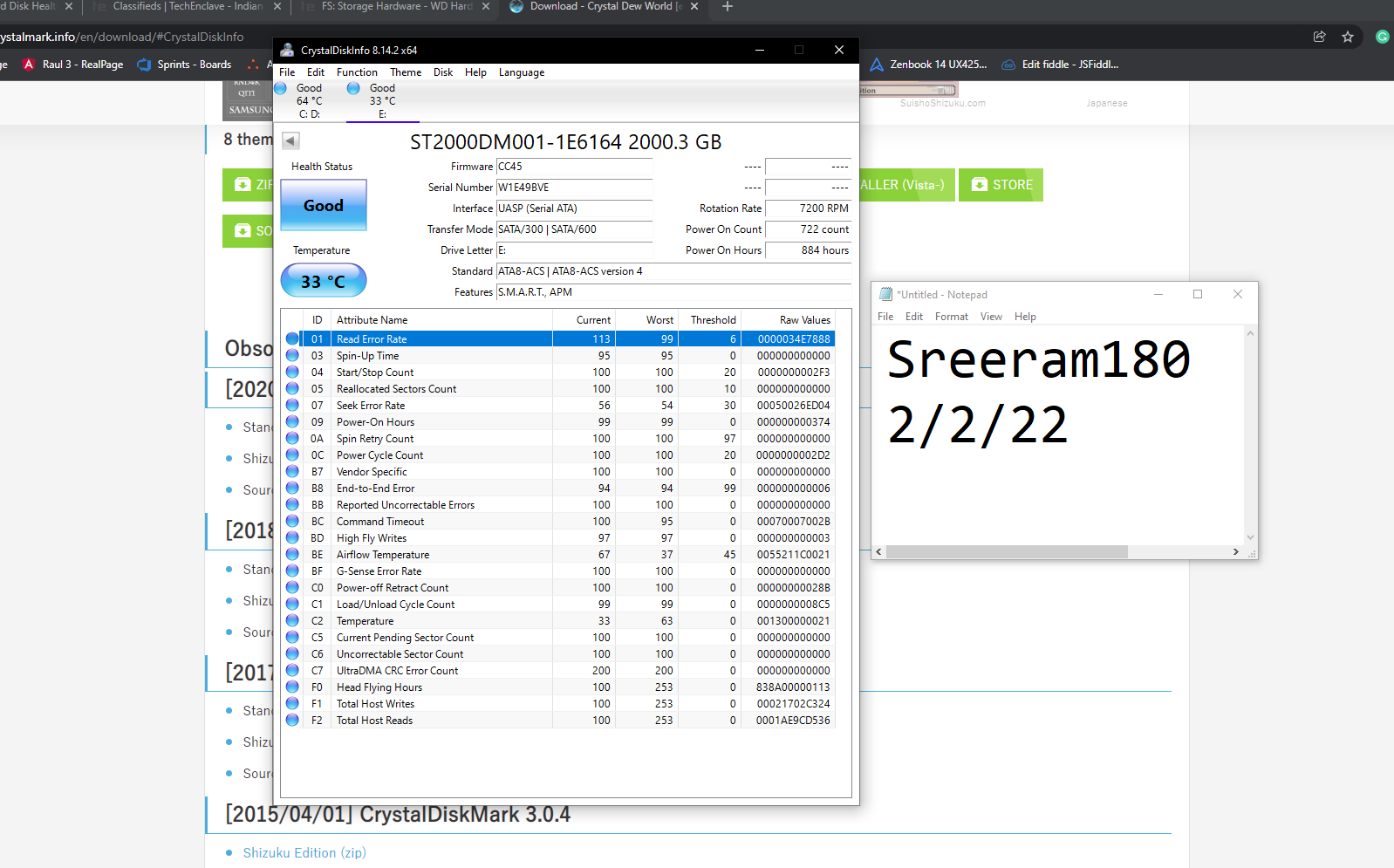The width and height of the screenshot is (1394, 868).
Task: Click the CrystalDiskInfo title bar app icon
Action: click(x=287, y=50)
